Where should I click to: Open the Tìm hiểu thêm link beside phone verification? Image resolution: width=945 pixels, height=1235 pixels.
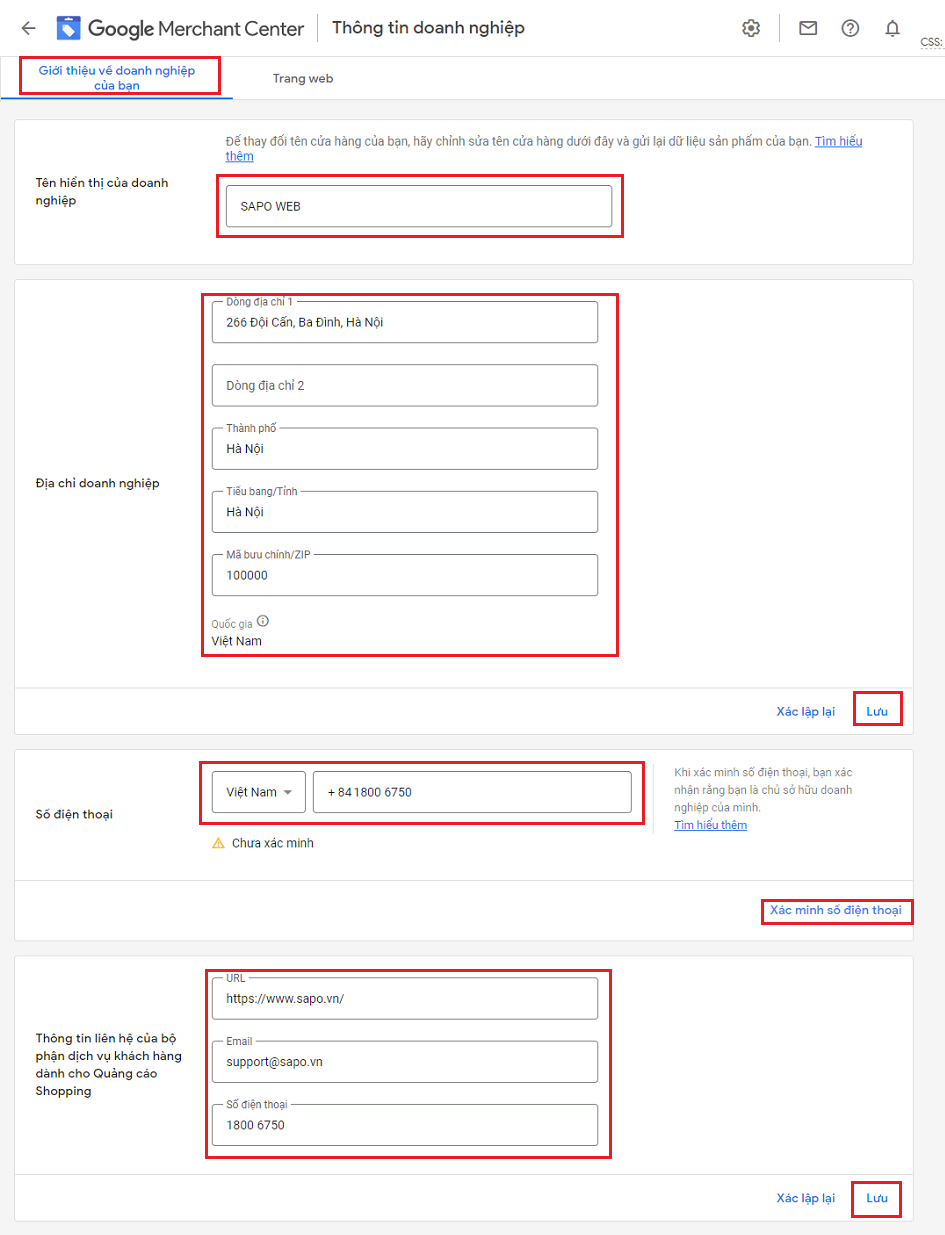pyautogui.click(x=710, y=824)
